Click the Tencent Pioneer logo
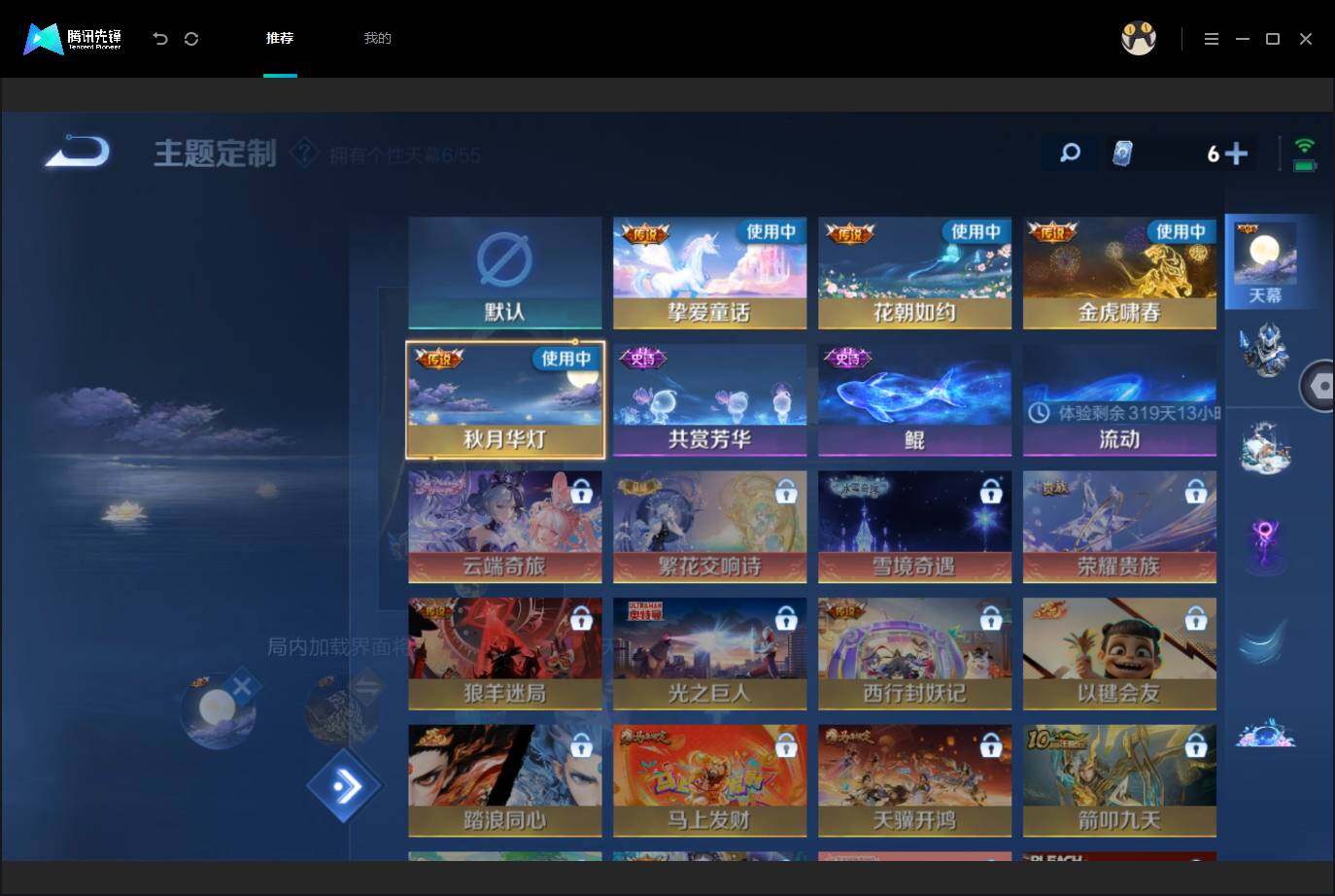 pos(73,39)
